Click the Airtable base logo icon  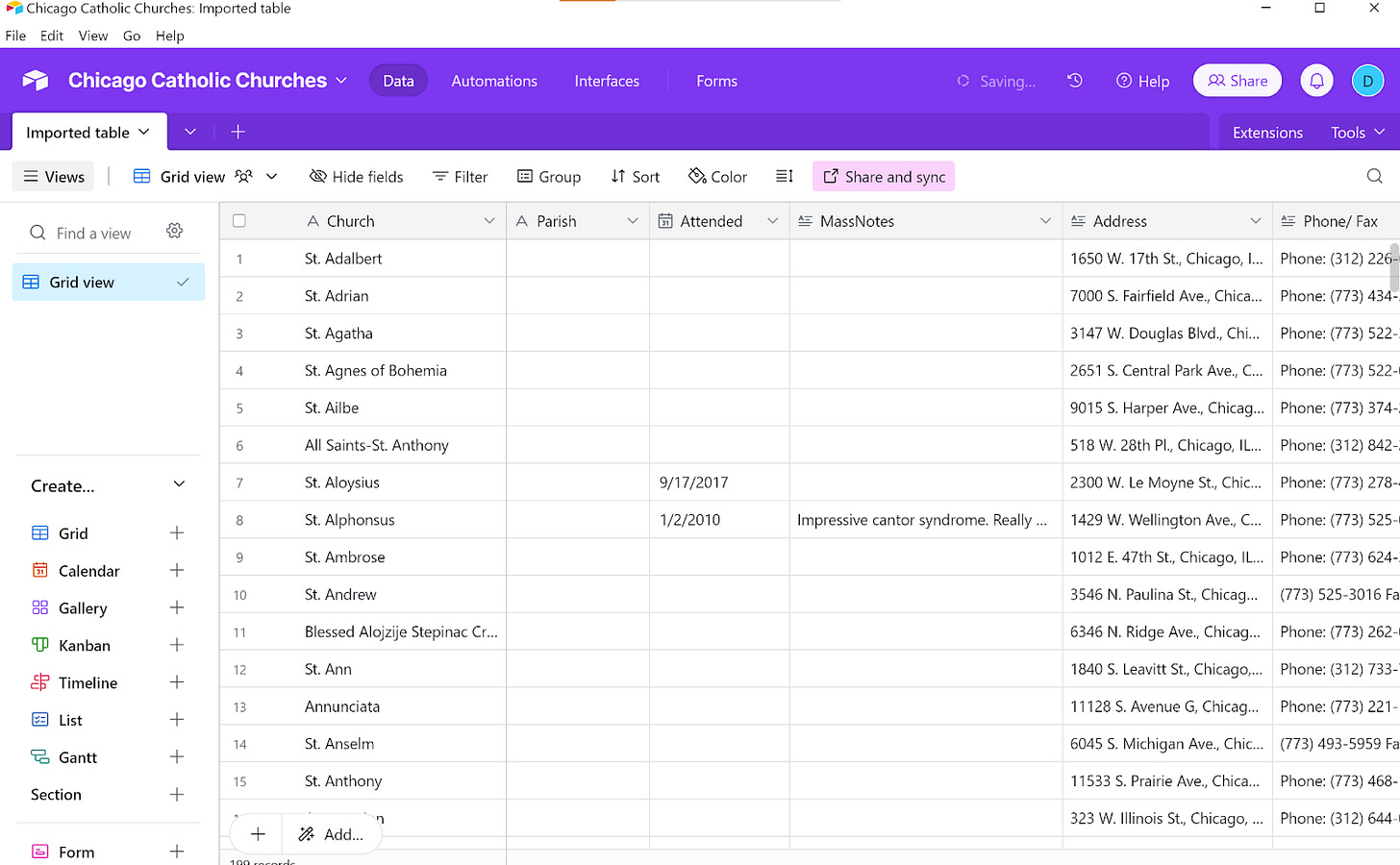pos(36,81)
